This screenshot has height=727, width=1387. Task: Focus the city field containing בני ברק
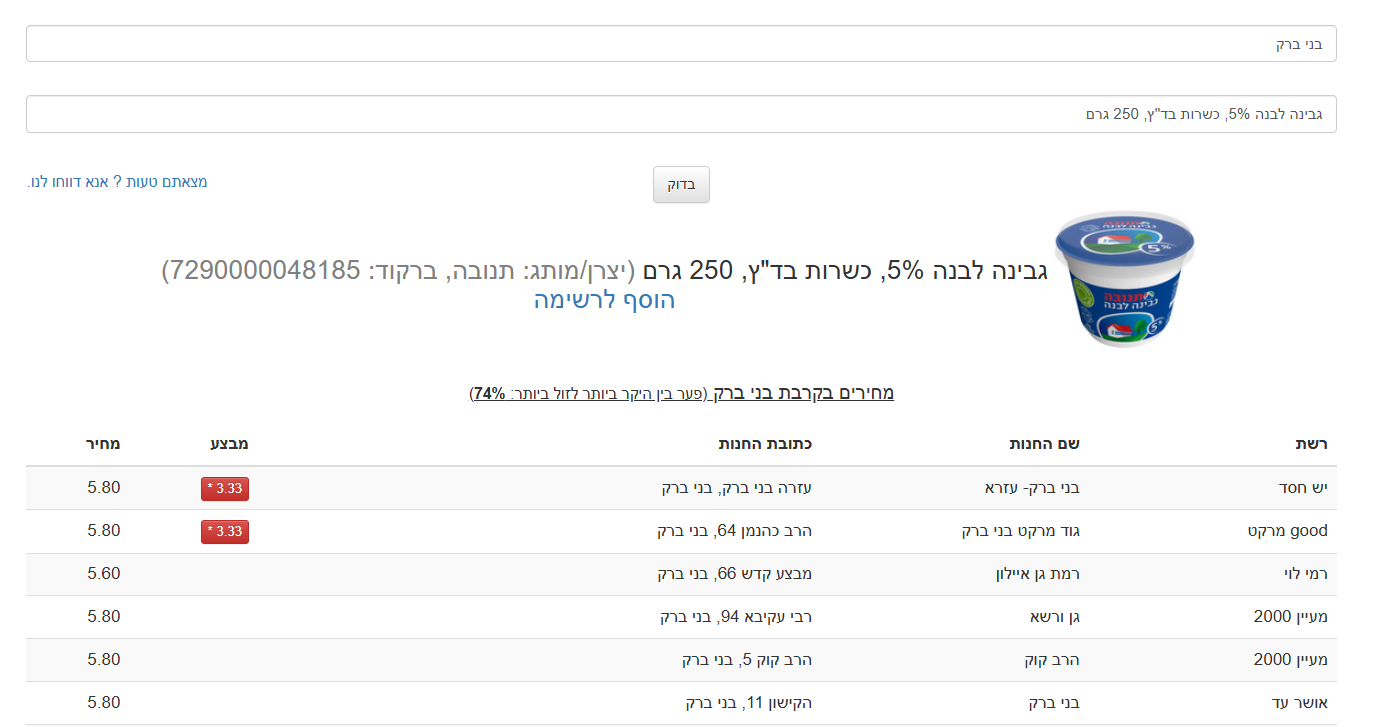[x=680, y=44]
